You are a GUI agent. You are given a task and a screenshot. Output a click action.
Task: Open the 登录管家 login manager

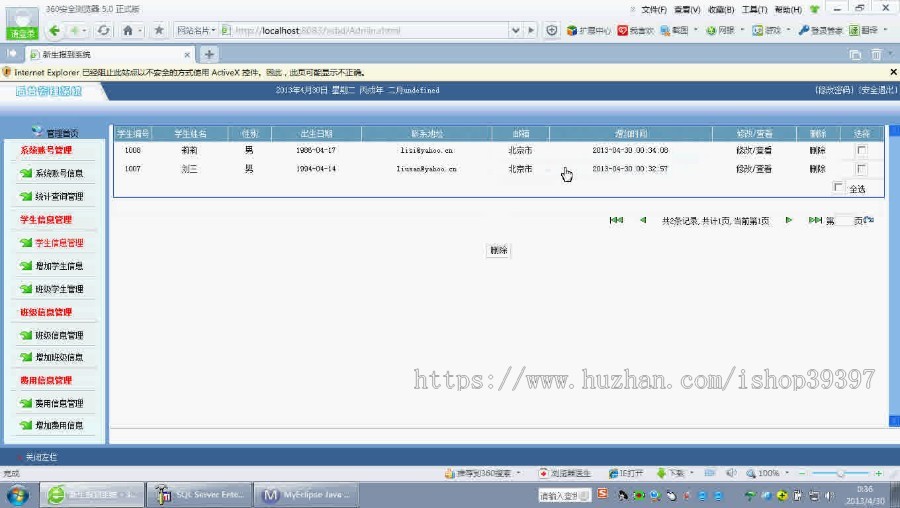click(820, 30)
